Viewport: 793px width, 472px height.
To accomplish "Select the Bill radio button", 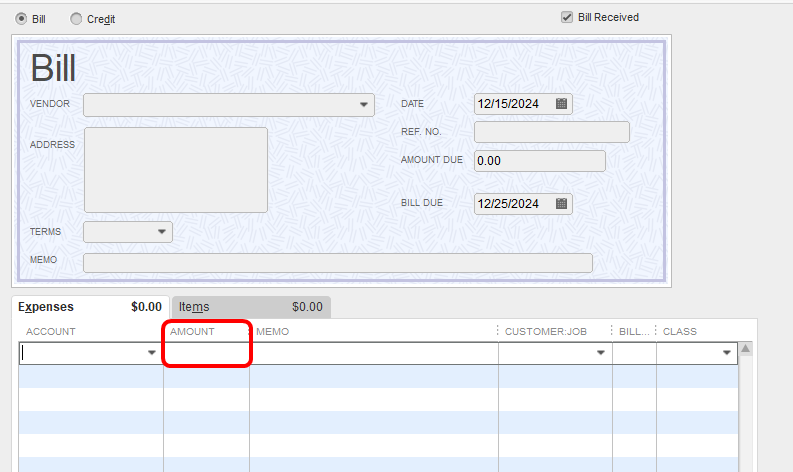I will click(x=21, y=19).
